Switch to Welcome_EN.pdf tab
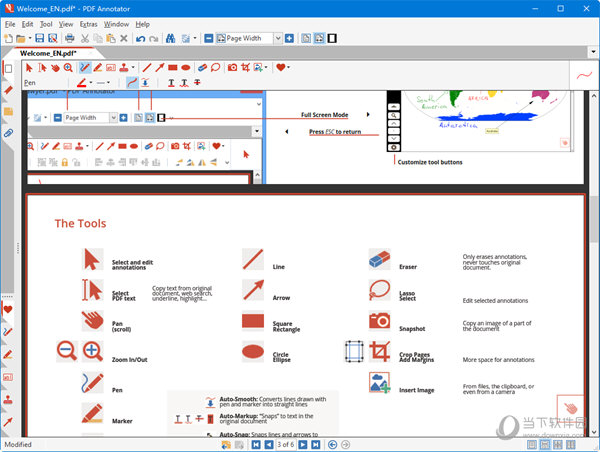This screenshot has height=452, width=600. [x=48, y=53]
